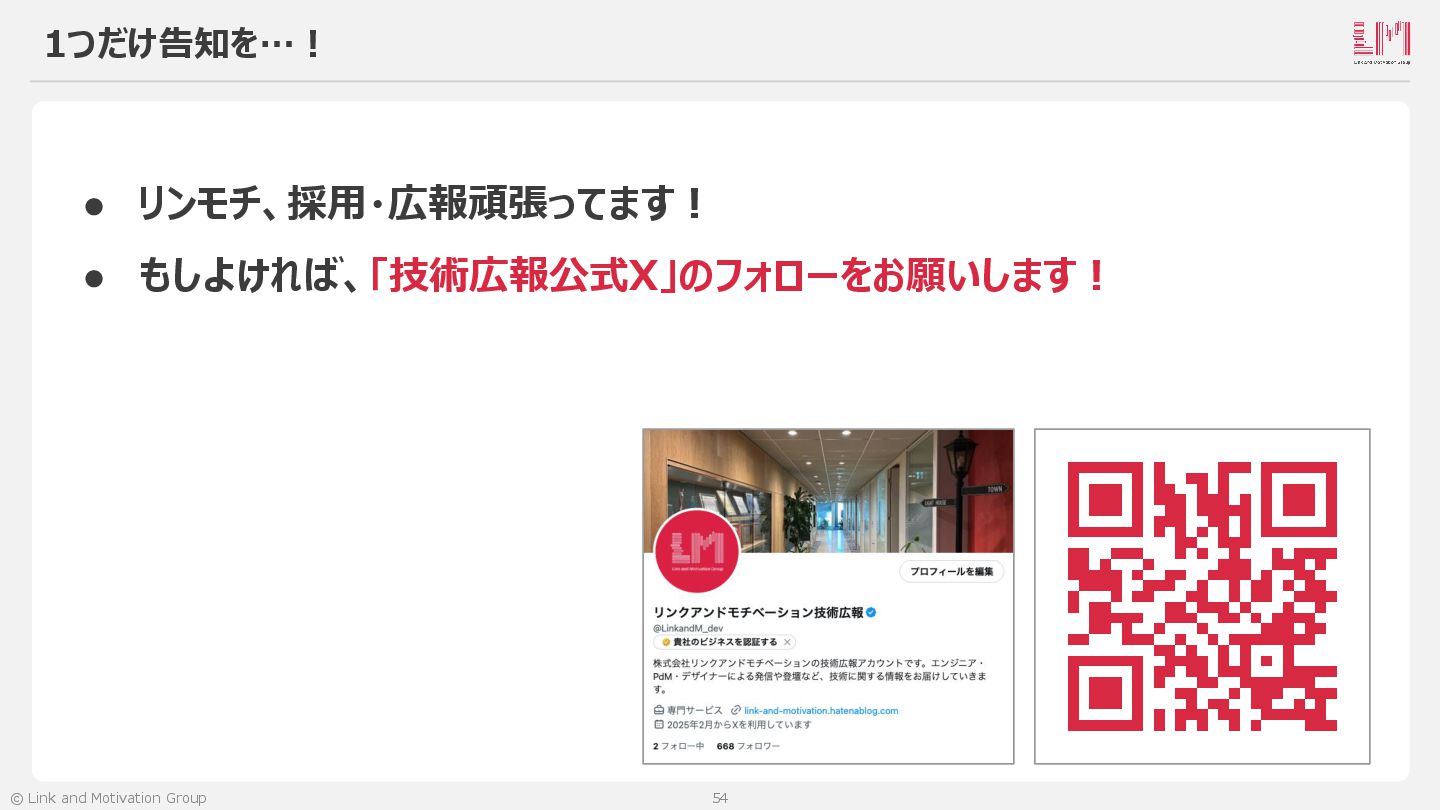Click the slide title 1つだけ告知を…！
Viewport: 1440px width, 810px height.
coord(184,44)
